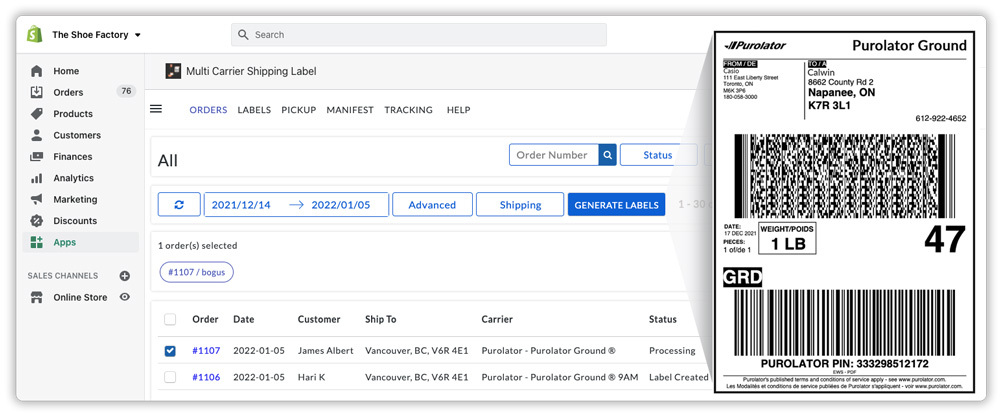This screenshot has height=417, width=1000.
Task: Open the Finances section
Action: coord(73,156)
